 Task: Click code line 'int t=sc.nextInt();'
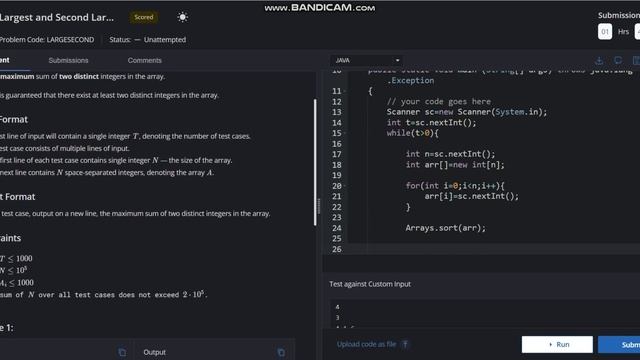coord(431,122)
